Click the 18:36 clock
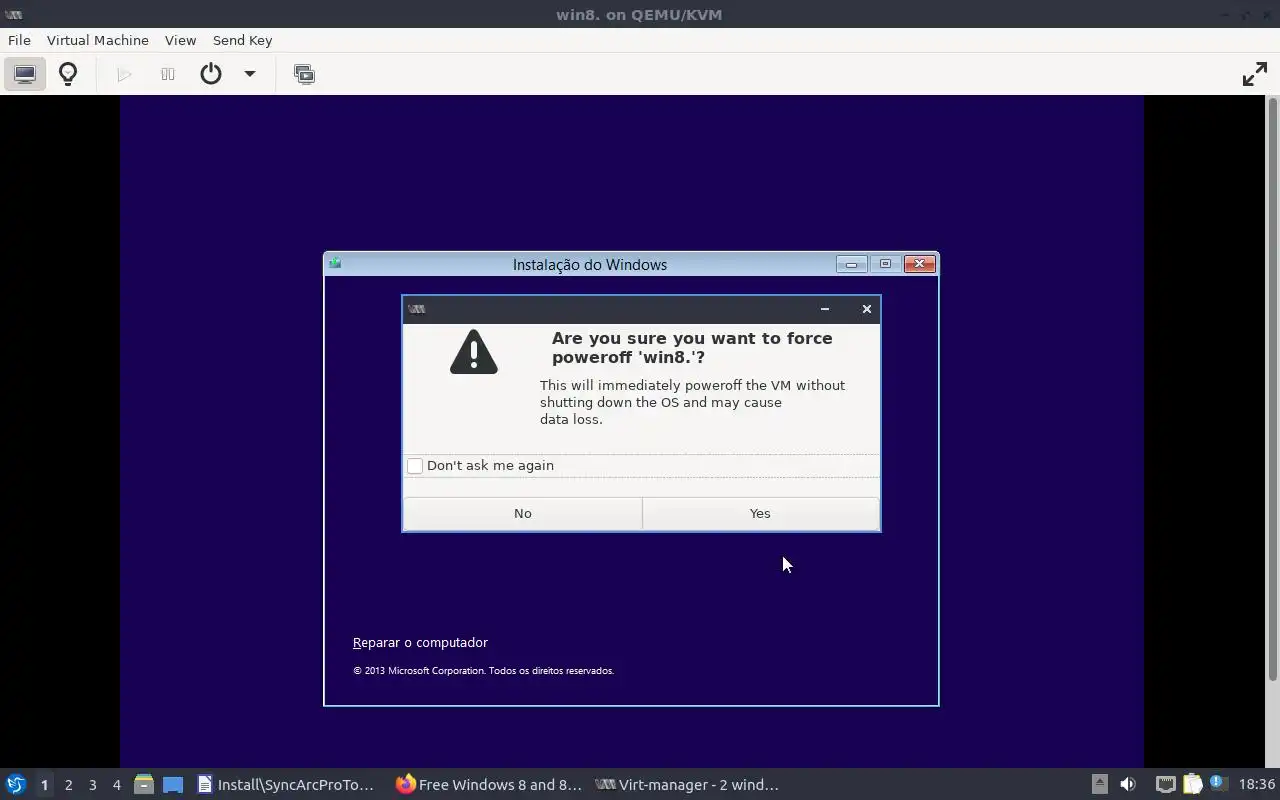The image size is (1280, 800). click(x=1257, y=785)
